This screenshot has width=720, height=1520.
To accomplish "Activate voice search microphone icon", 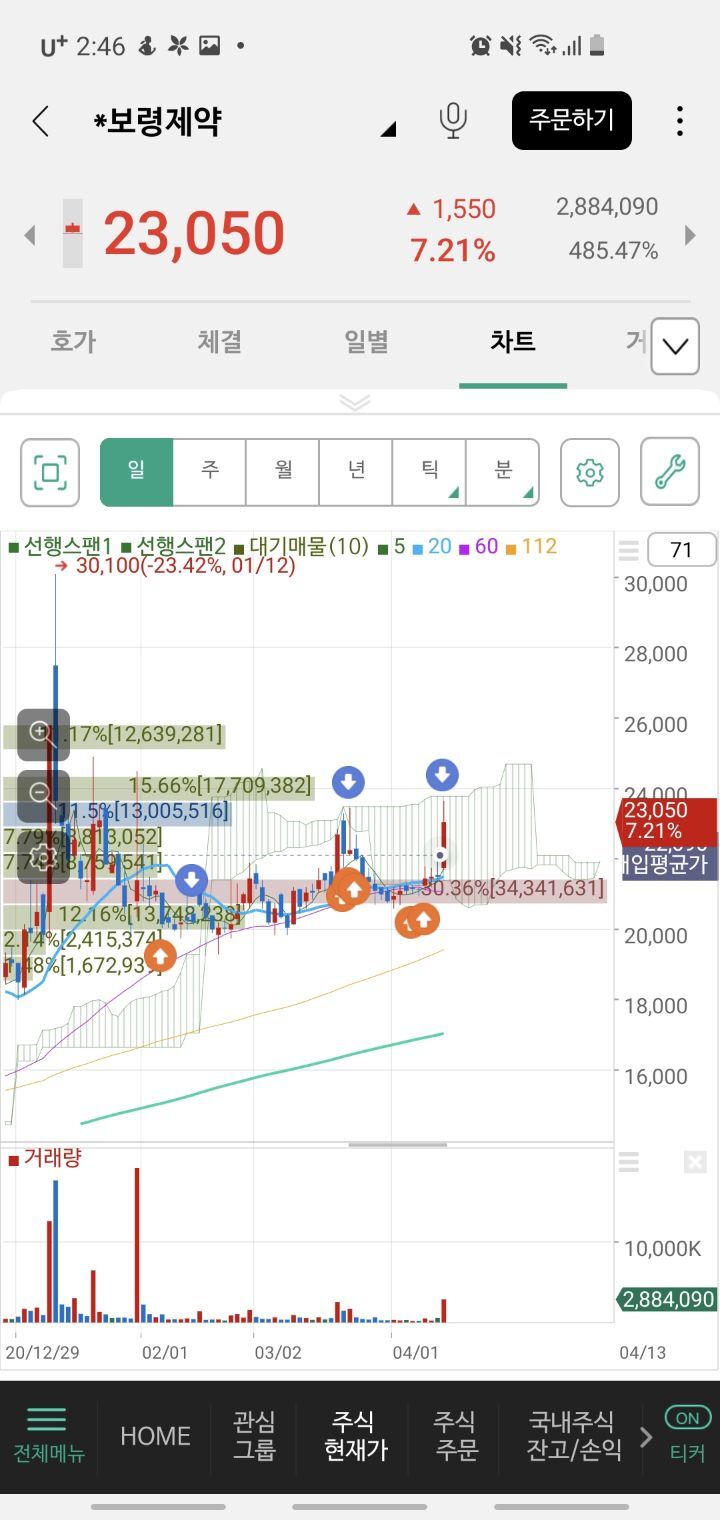I will (453, 120).
